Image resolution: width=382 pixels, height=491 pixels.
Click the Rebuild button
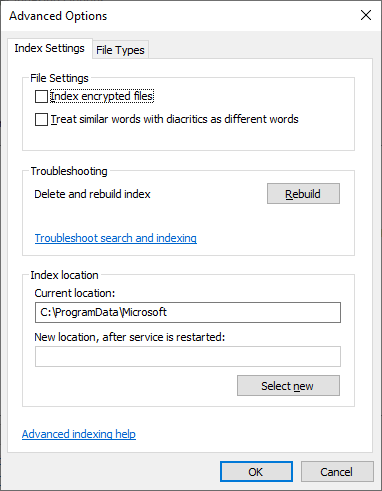click(303, 194)
